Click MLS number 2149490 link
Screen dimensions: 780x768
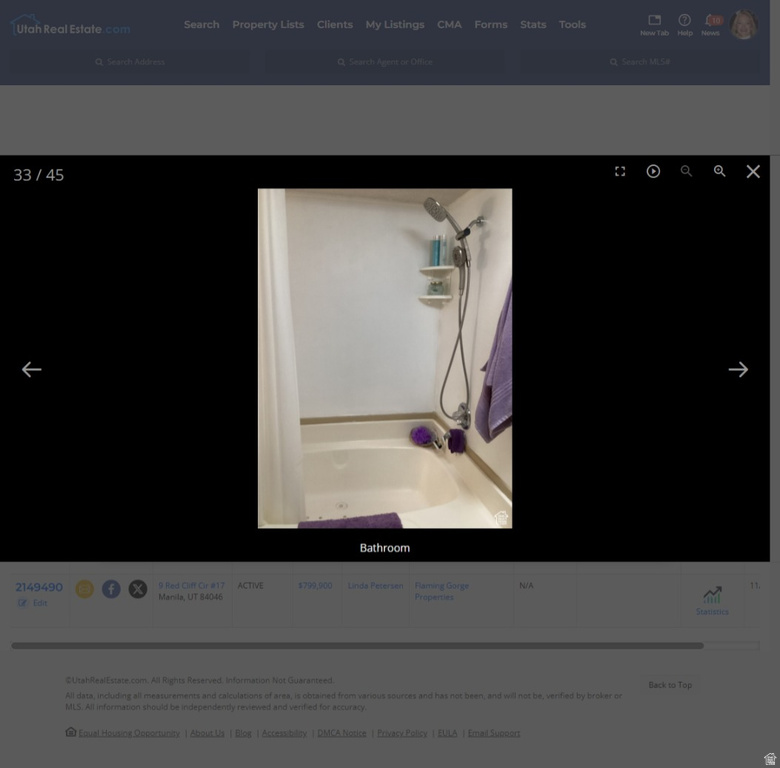39,587
